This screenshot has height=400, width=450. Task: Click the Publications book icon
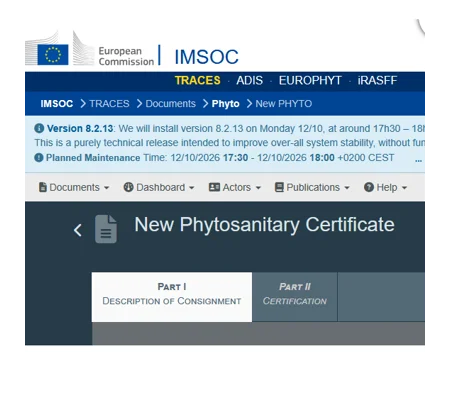(279, 187)
